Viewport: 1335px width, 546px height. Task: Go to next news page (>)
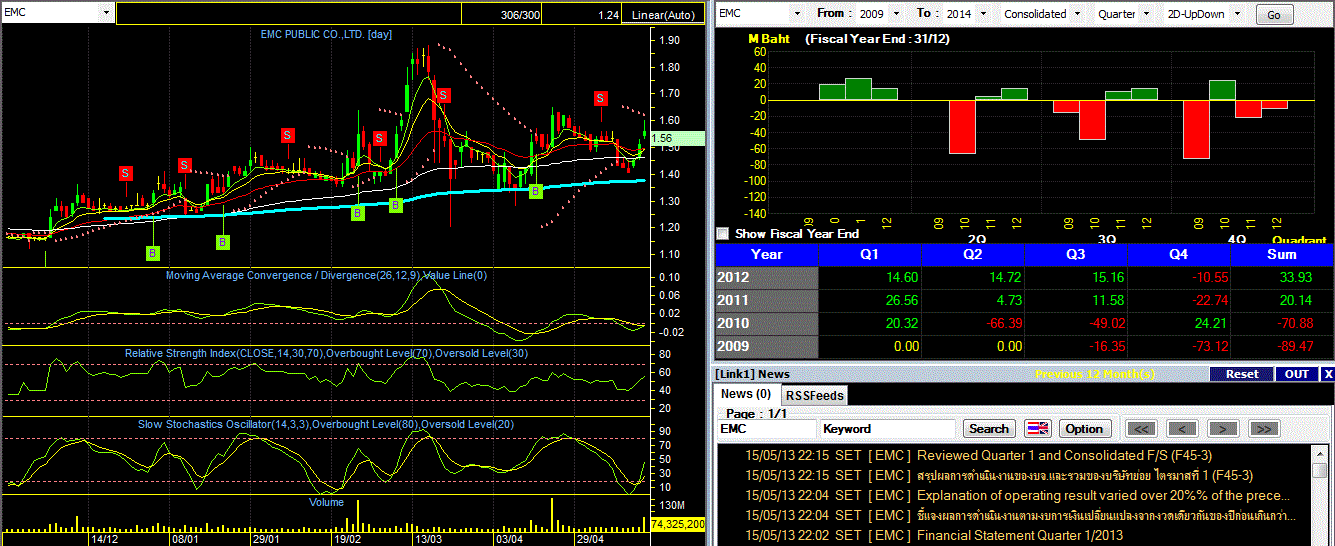(x=1223, y=428)
